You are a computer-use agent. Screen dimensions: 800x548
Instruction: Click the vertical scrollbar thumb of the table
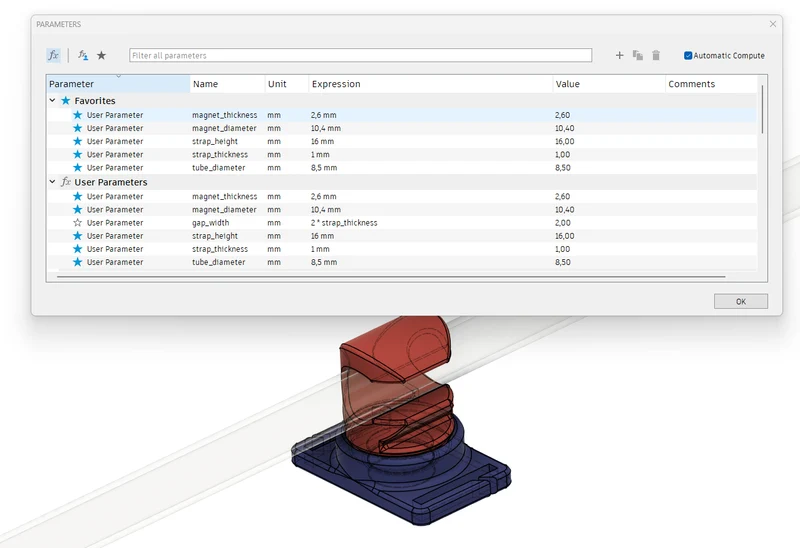(x=762, y=109)
